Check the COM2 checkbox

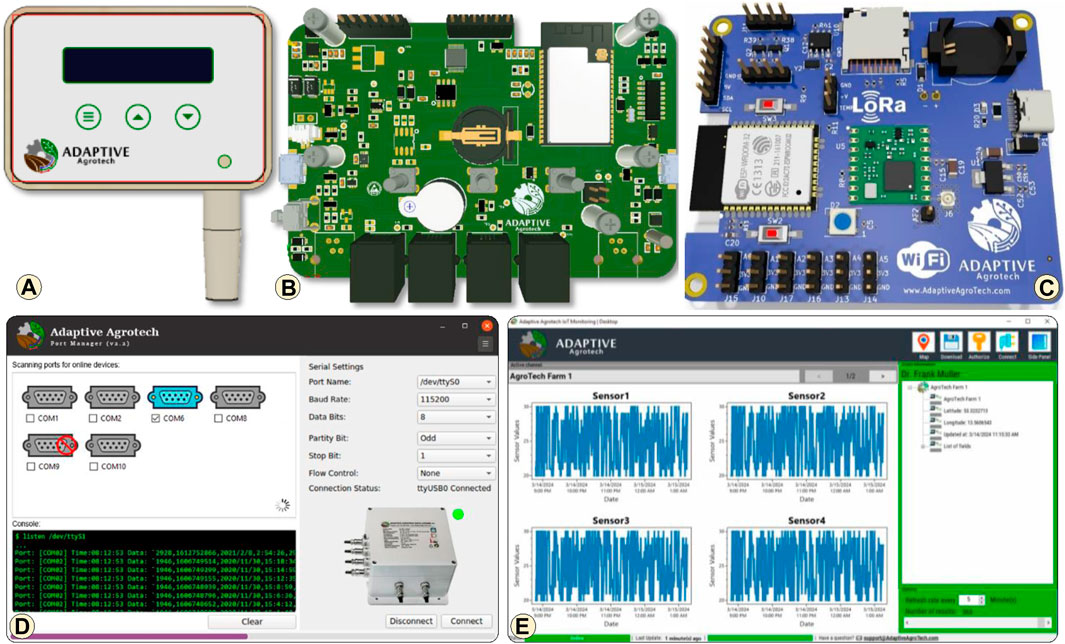[x=94, y=418]
